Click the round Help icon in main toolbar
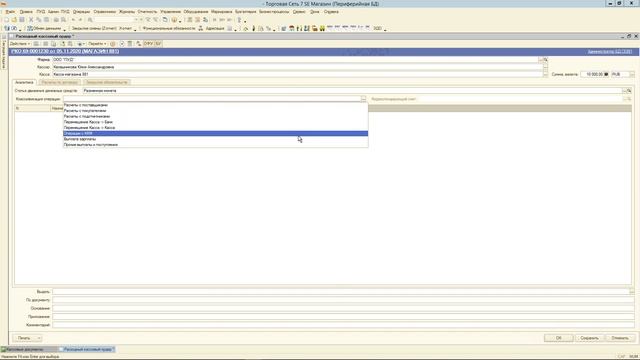Viewport: 640px width, 360px height. click(x=174, y=20)
